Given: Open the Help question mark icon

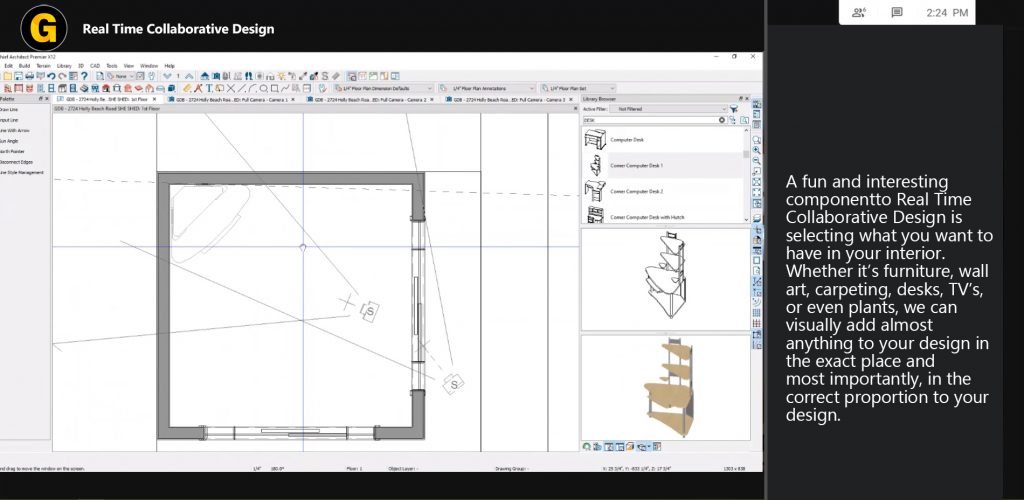Looking at the screenshot, I should point(84,76).
